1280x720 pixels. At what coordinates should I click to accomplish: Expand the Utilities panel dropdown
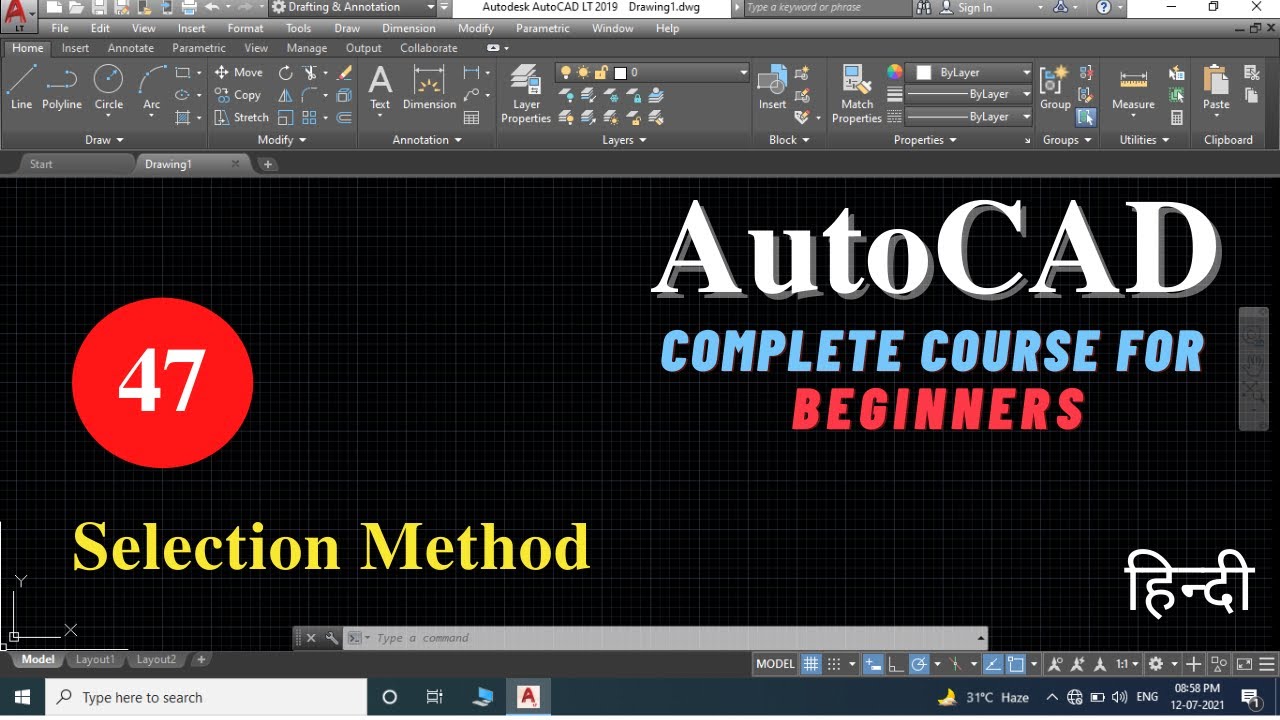click(x=1144, y=140)
